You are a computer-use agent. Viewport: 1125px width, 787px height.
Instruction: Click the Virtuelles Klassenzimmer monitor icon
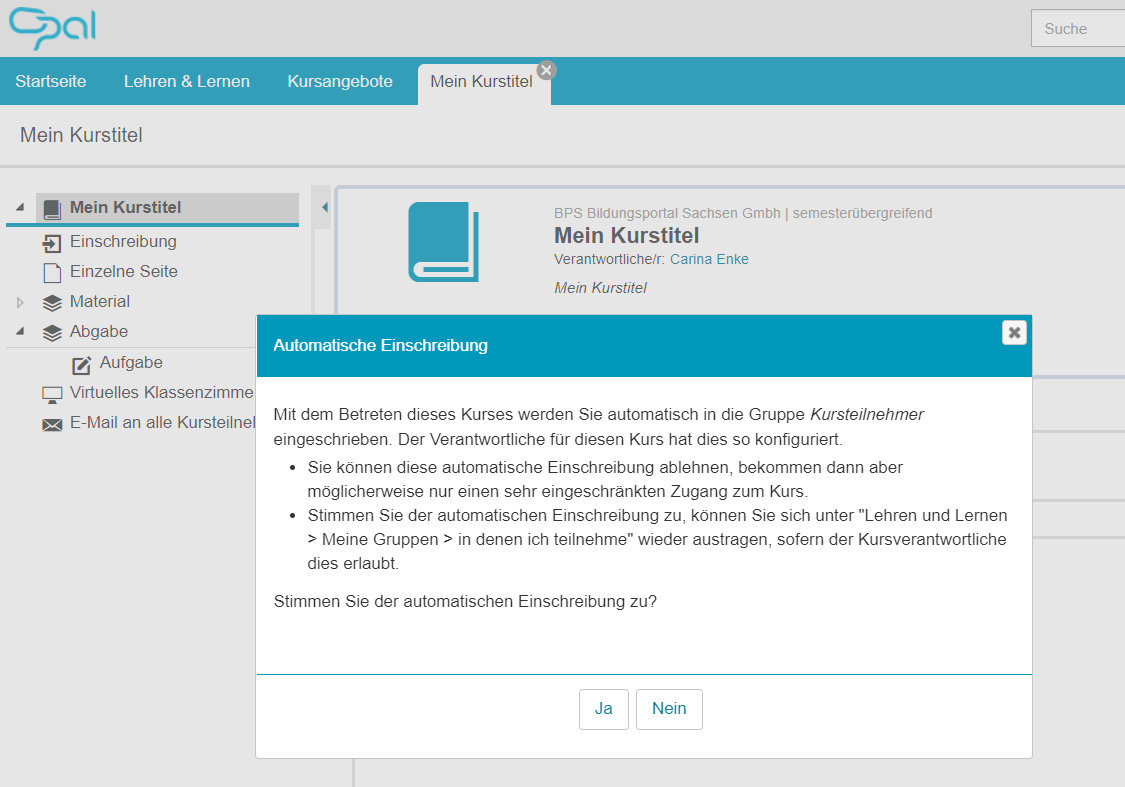pyautogui.click(x=51, y=394)
